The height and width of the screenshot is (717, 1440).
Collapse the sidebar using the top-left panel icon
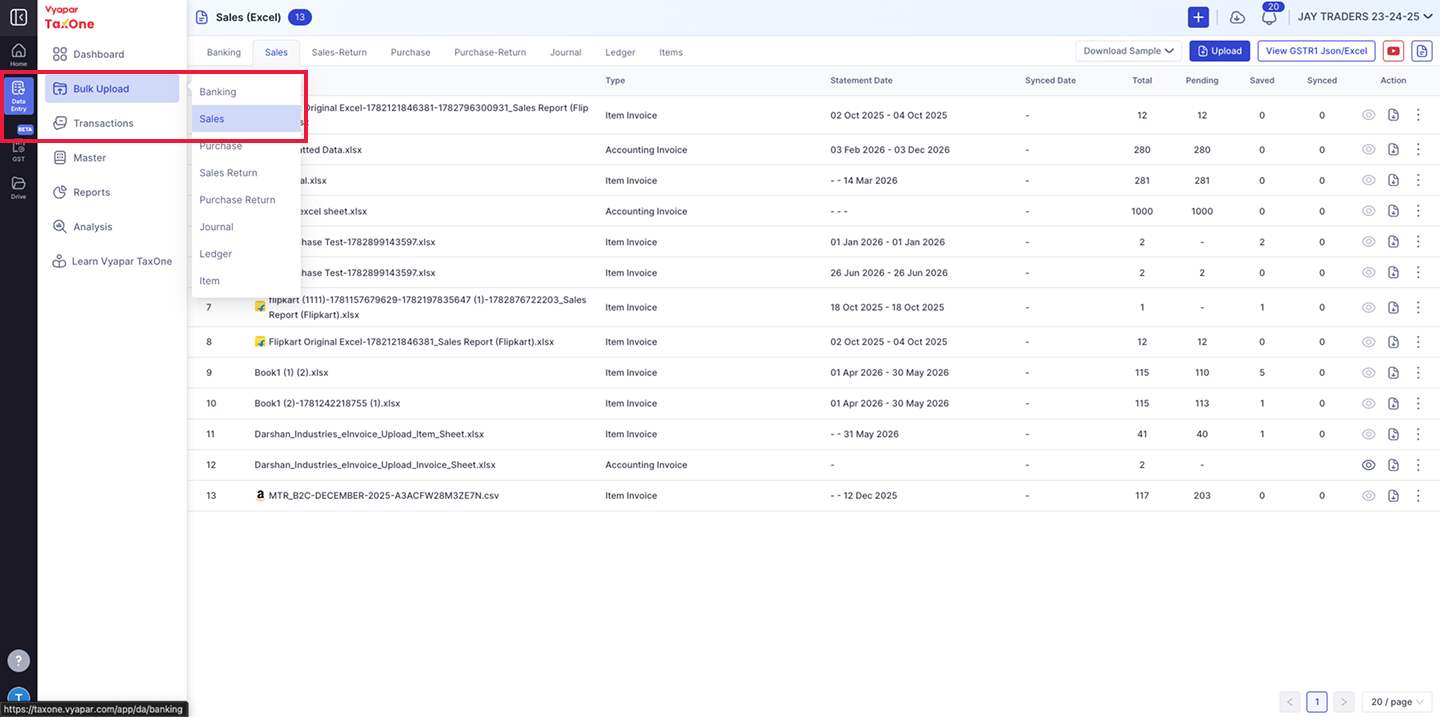[x=18, y=17]
